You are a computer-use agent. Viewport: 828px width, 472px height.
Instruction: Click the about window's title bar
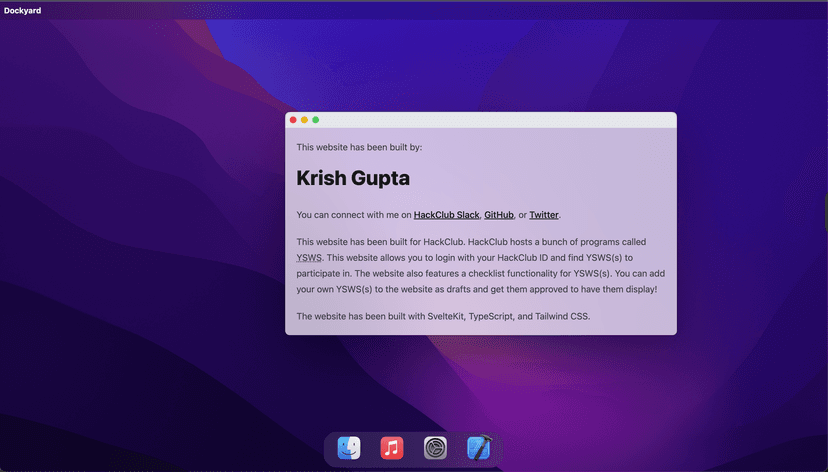tap(480, 120)
